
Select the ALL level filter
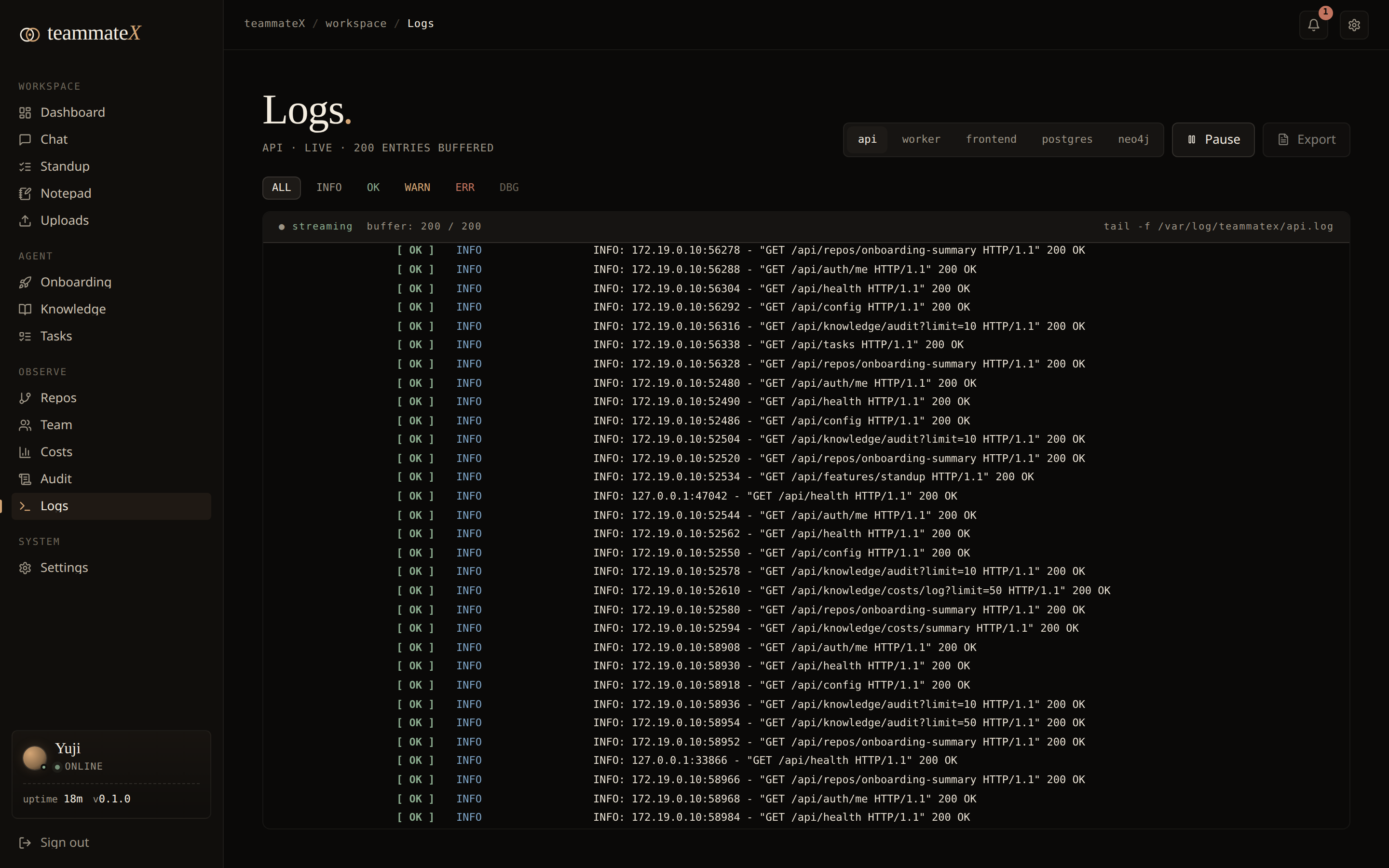point(281,188)
